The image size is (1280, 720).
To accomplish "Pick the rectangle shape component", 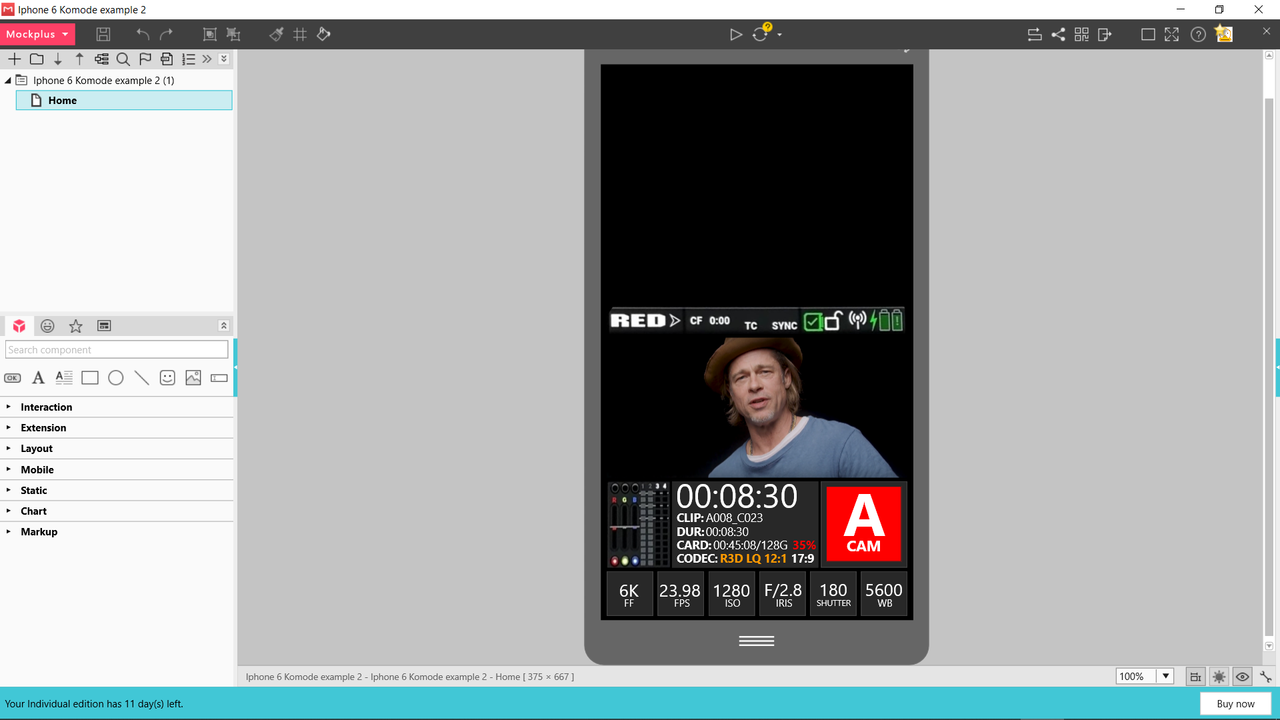I will 90,378.
